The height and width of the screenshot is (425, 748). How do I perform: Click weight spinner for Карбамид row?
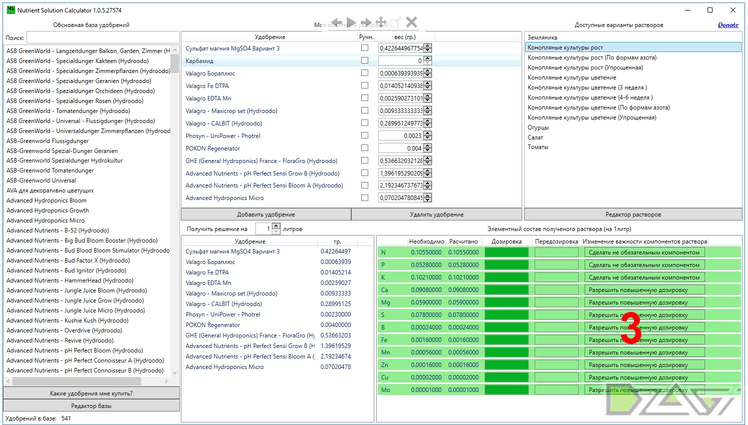[427, 61]
